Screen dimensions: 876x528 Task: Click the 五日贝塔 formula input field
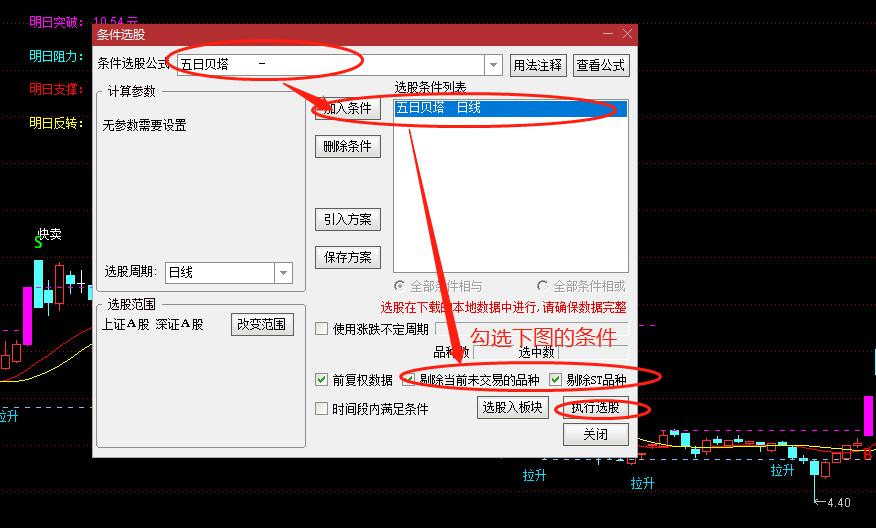point(330,65)
